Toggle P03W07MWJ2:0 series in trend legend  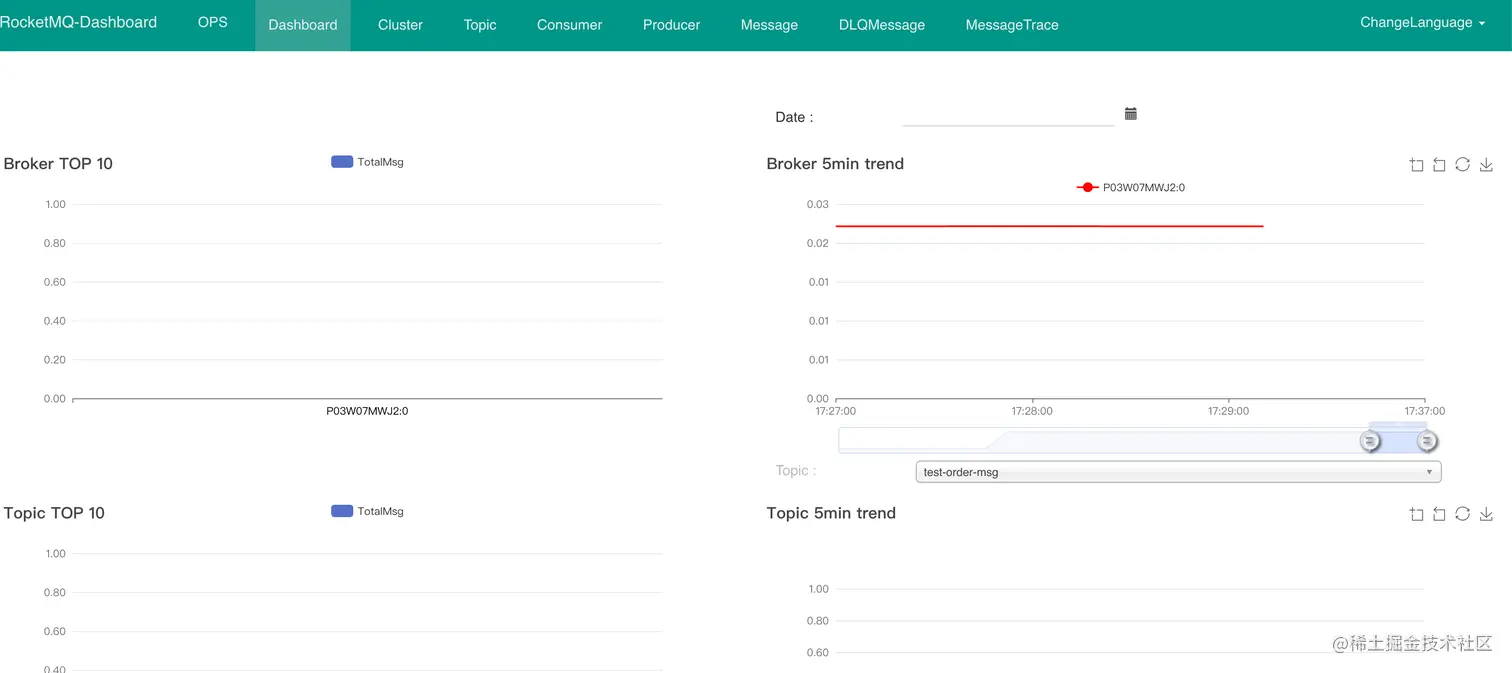tap(1131, 187)
